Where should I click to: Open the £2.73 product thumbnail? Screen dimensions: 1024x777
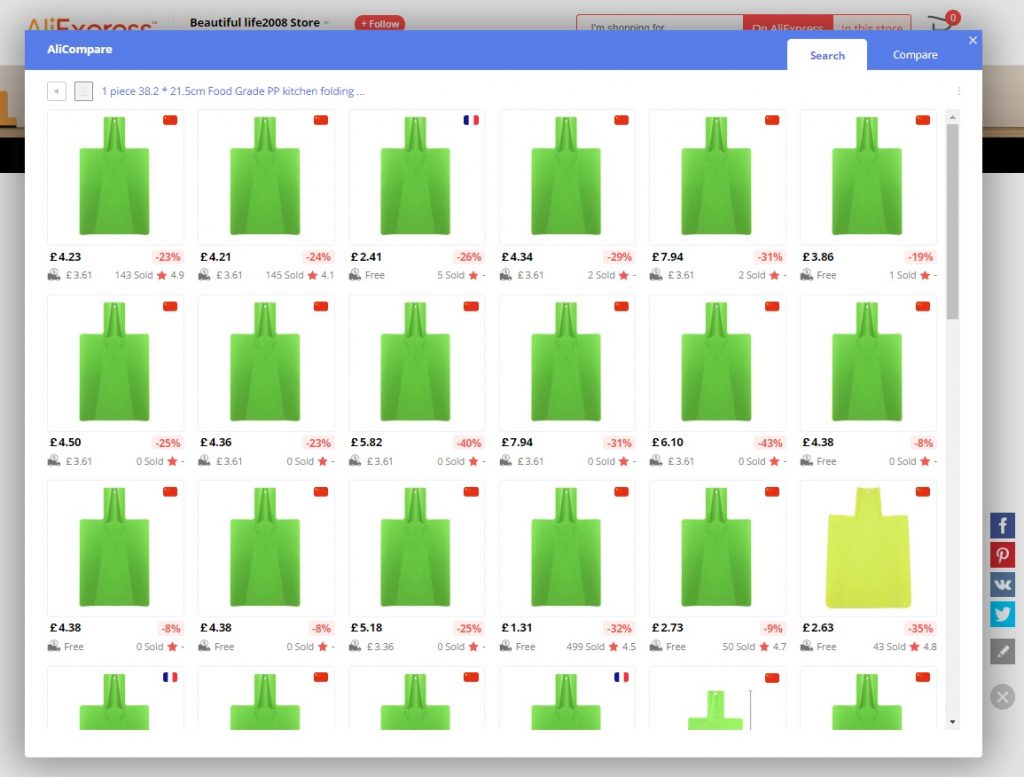point(716,548)
